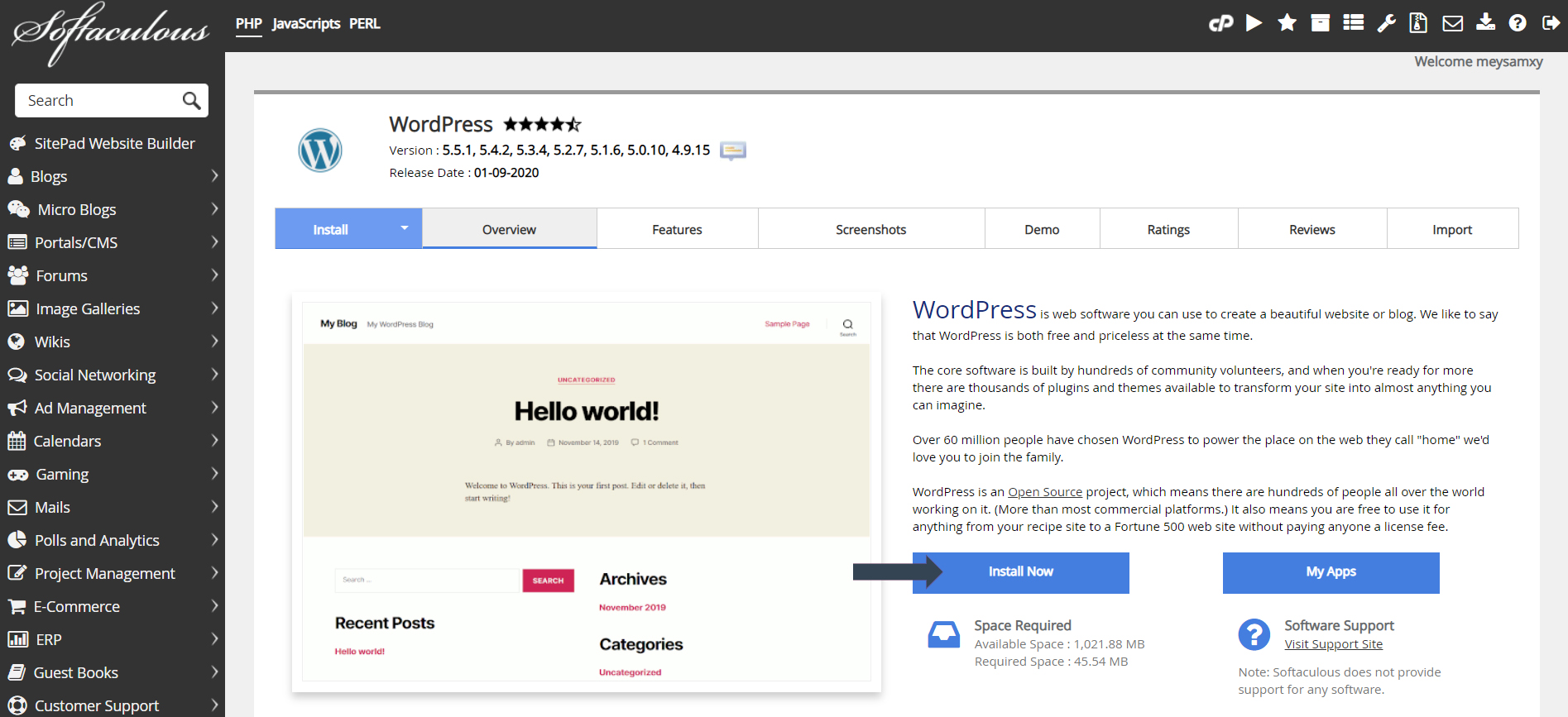Screen dimensions: 1568x717
Task: Open cPanel home icon in top bar
Action: tap(1221, 23)
